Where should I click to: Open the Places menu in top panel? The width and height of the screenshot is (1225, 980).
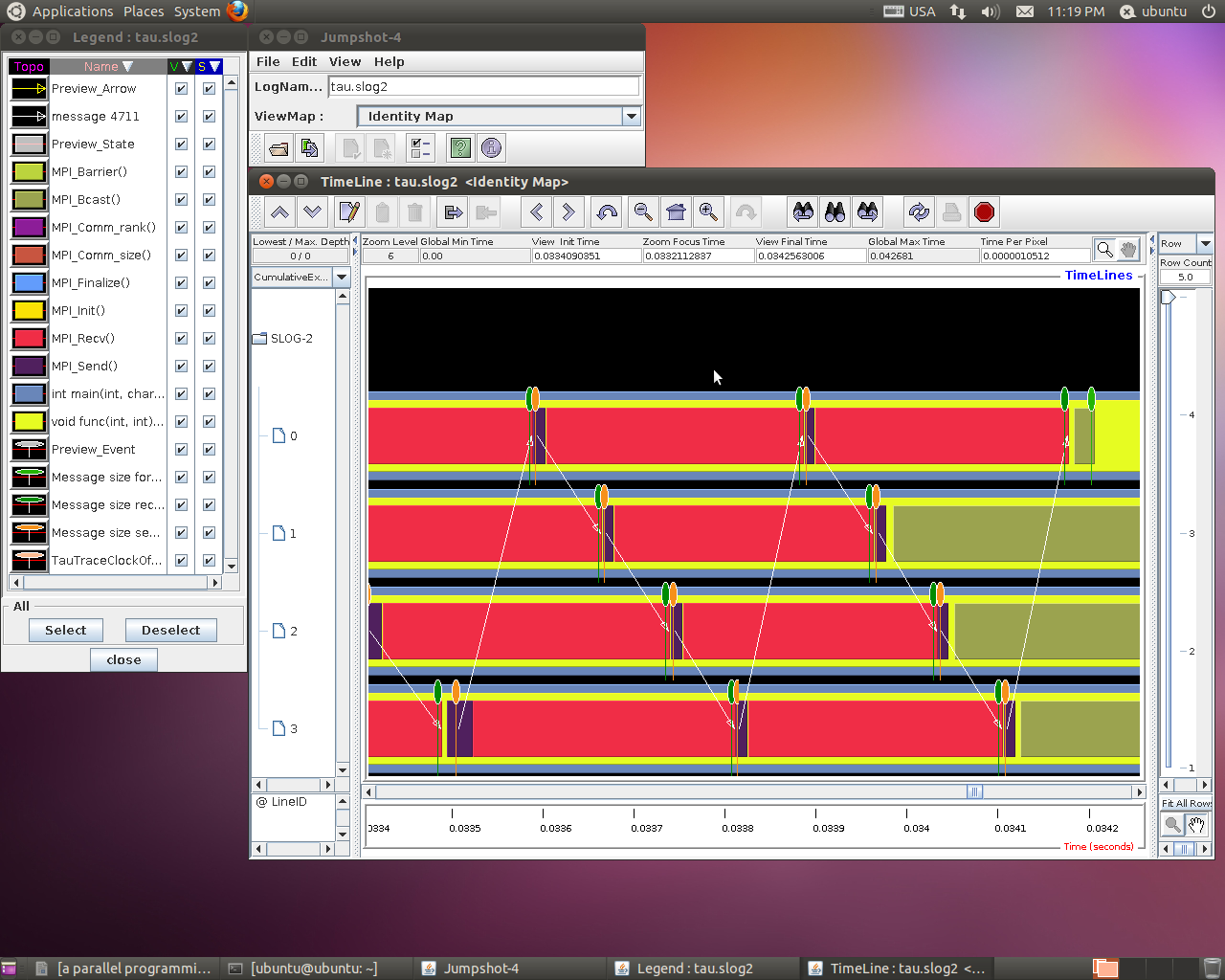tap(144, 11)
